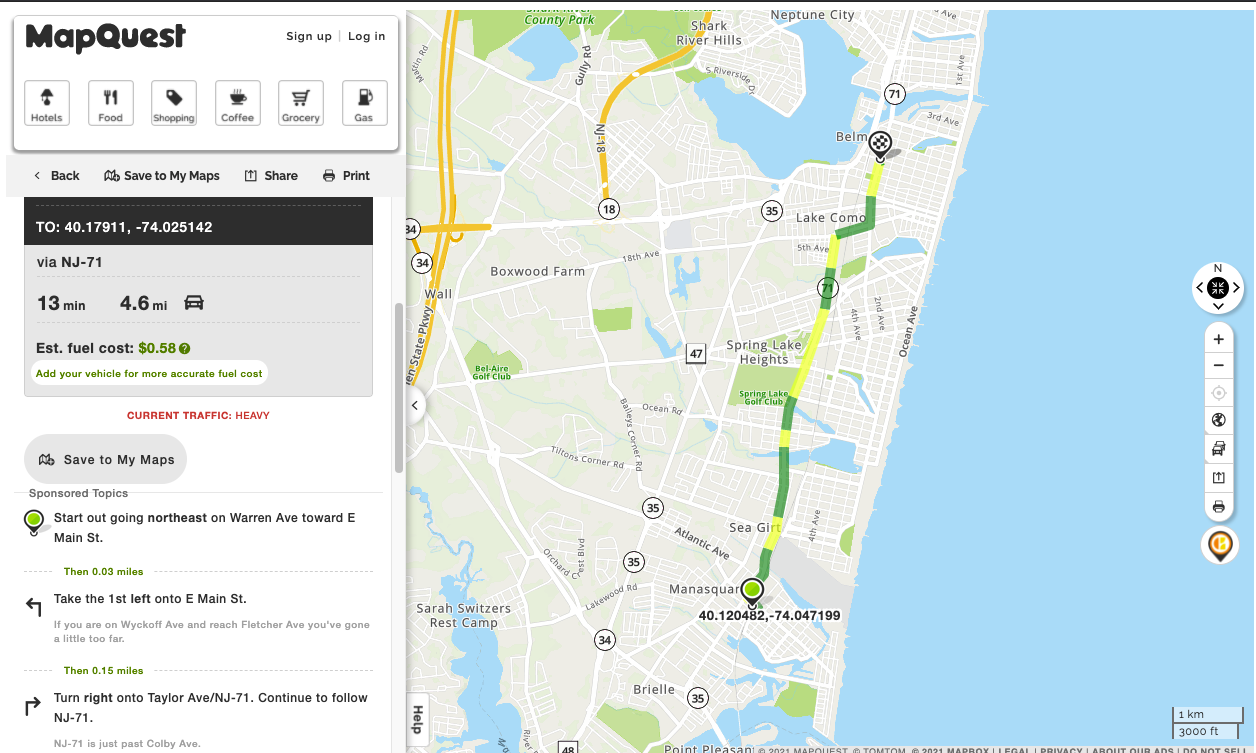Image resolution: width=1256 pixels, height=753 pixels.
Task: Click the MapQuest logo
Action: 106,38
